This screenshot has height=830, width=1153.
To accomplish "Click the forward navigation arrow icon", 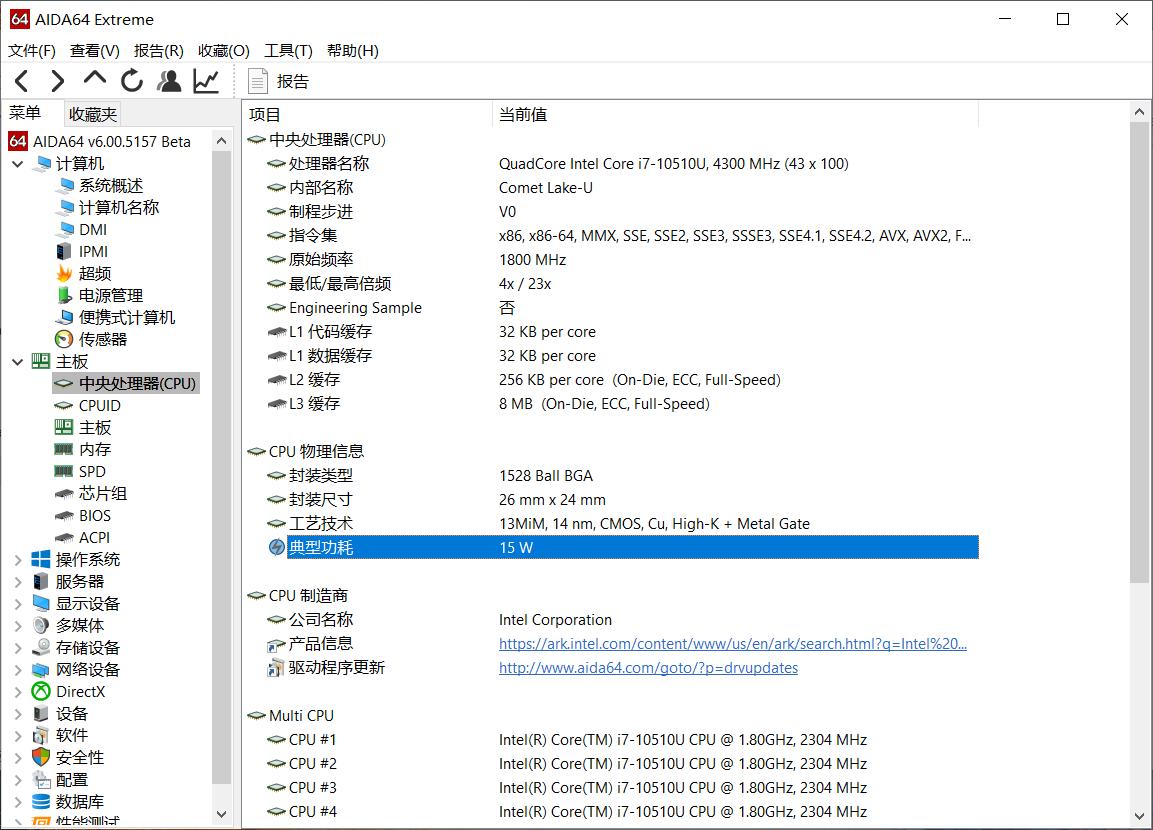I will point(57,80).
